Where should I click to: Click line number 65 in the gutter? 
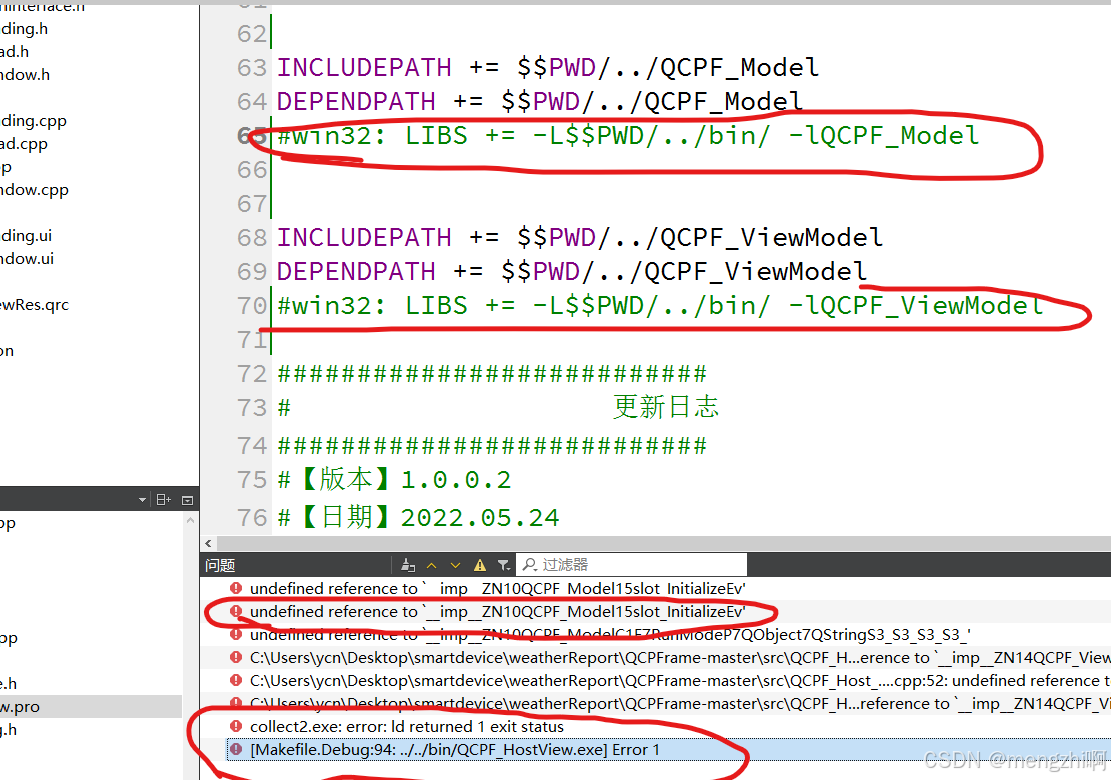point(252,135)
